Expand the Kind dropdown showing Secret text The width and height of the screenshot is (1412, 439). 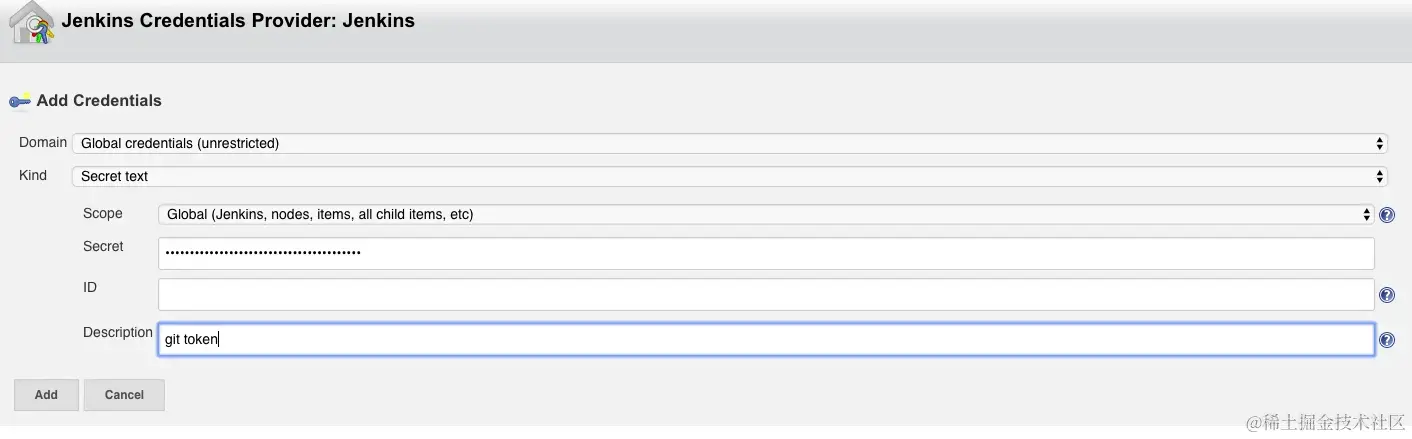click(x=730, y=176)
